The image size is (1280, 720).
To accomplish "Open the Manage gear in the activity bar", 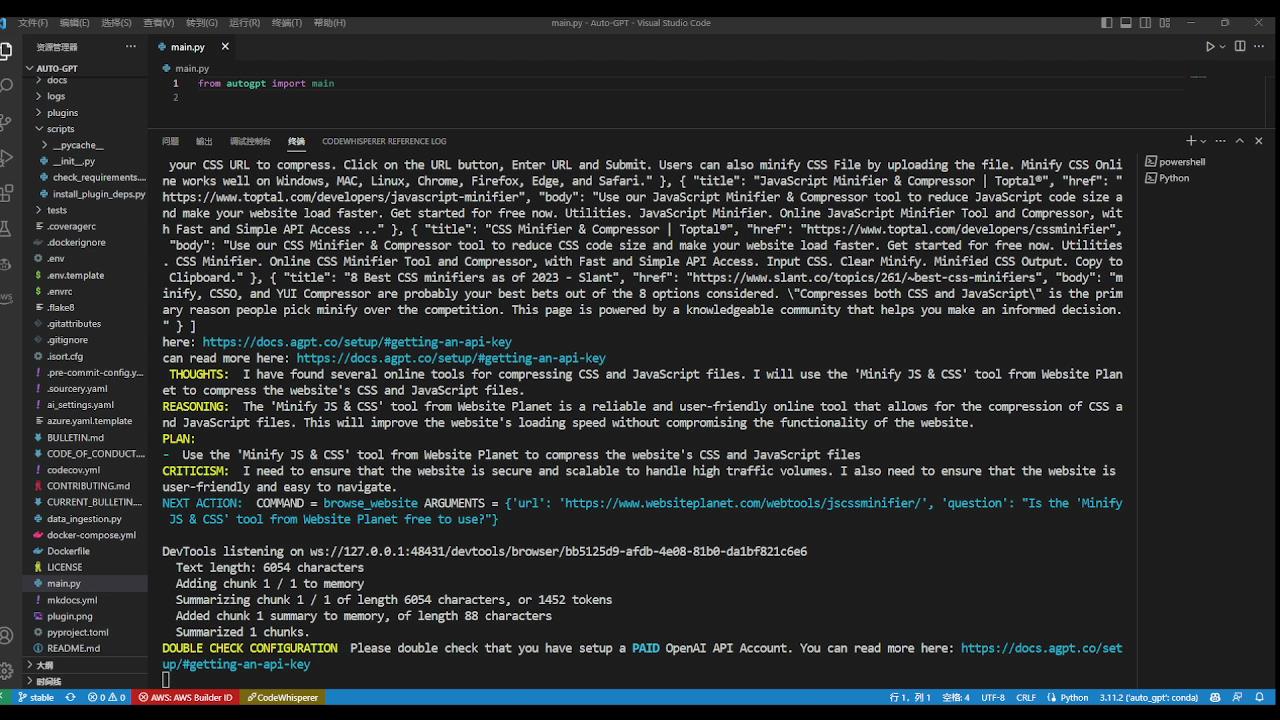I will click(x=6, y=670).
